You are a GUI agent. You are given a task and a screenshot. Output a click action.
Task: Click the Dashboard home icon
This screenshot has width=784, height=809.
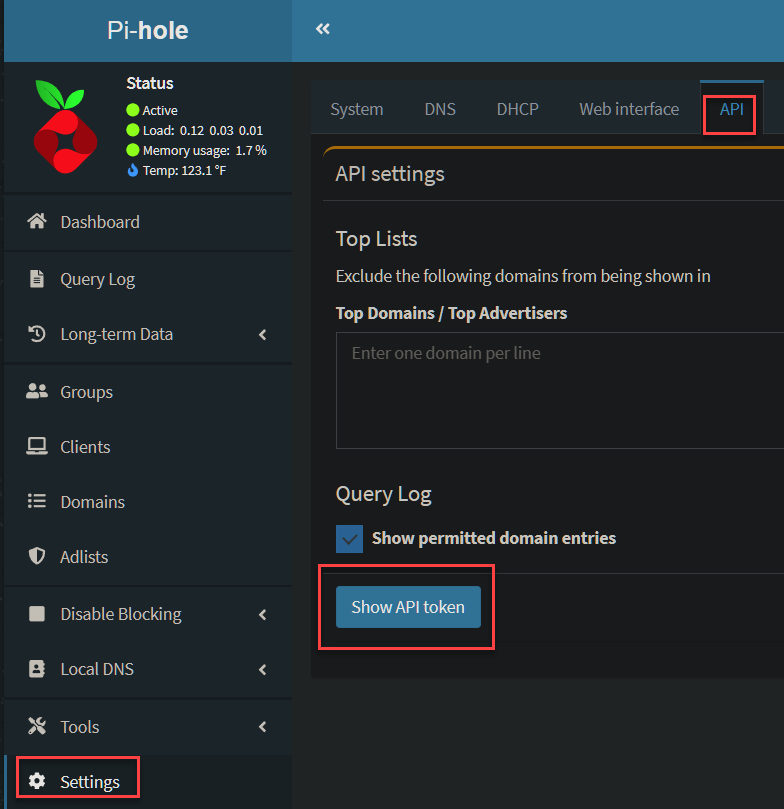point(37,221)
